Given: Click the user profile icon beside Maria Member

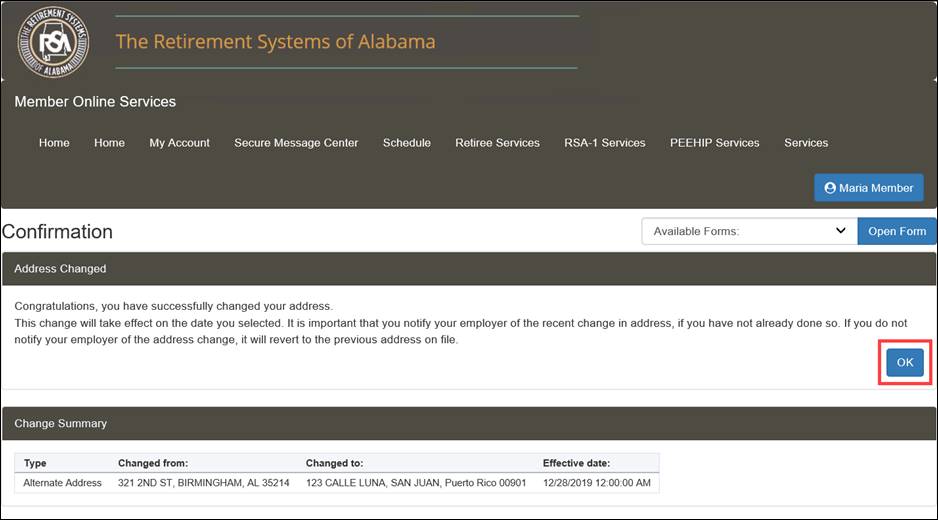Looking at the screenshot, I should 830,188.
